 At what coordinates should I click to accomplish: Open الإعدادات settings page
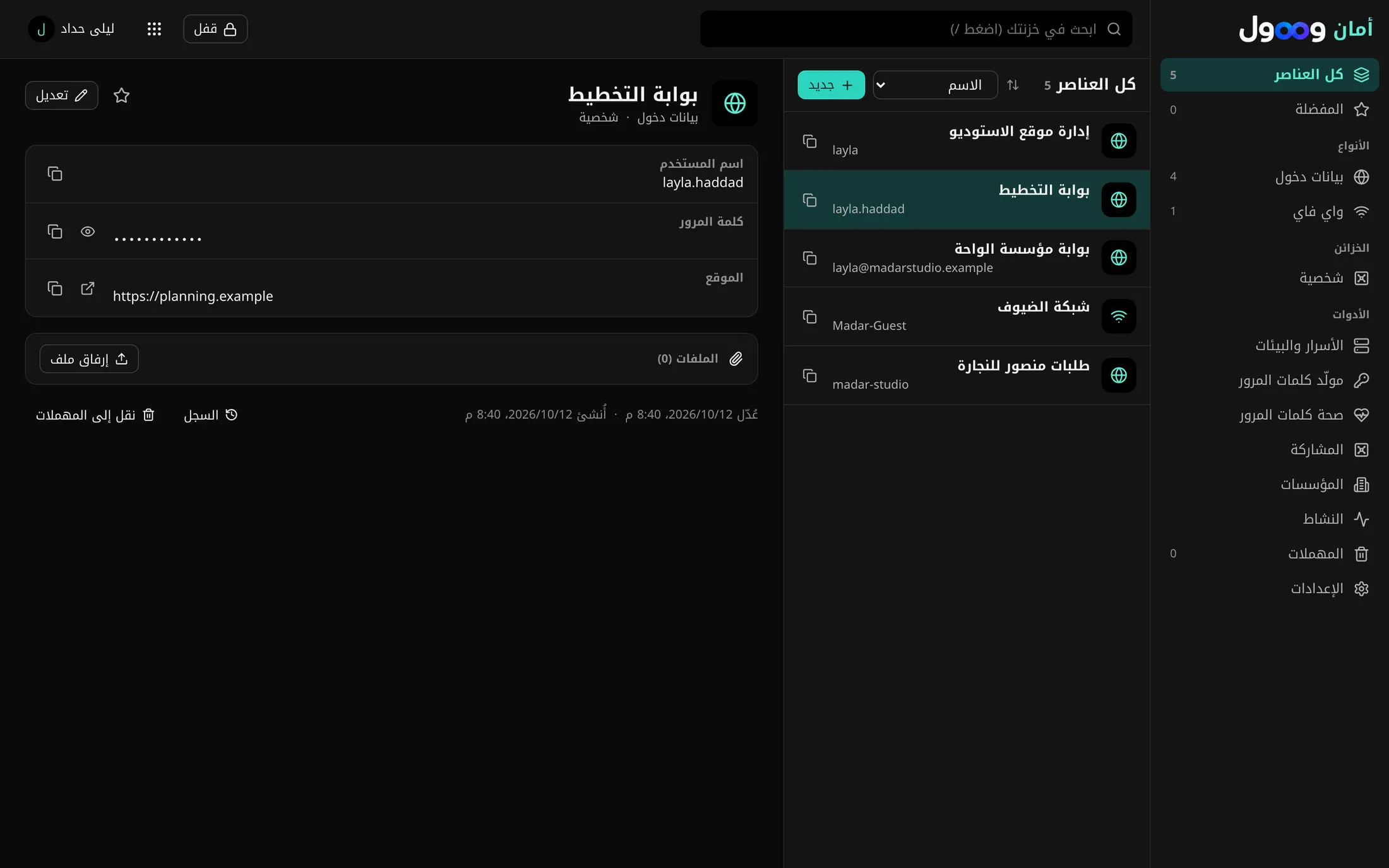click(1270, 588)
